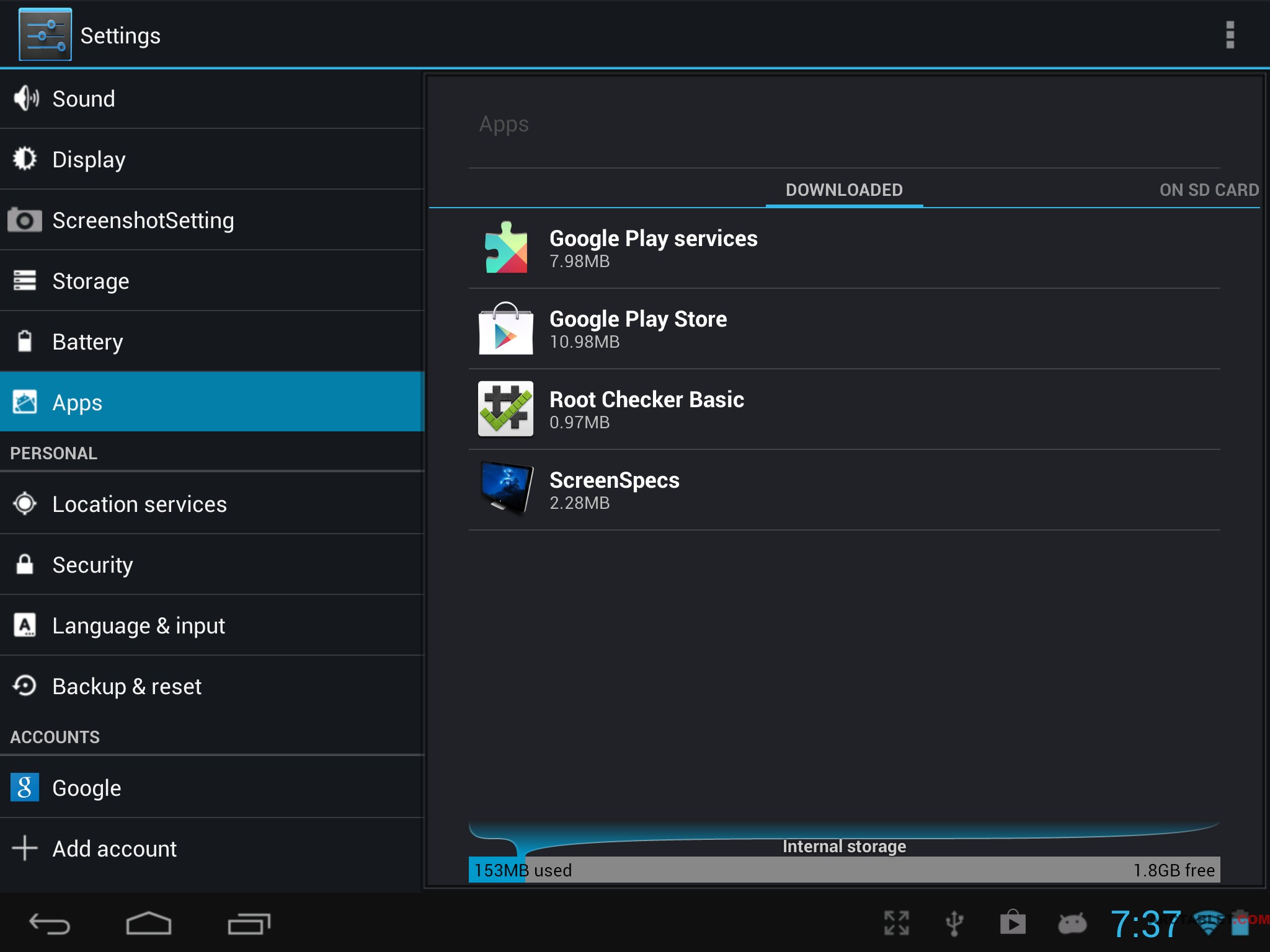Image resolution: width=1270 pixels, height=952 pixels.
Task: Tap the Google Play services icon
Action: 506,248
